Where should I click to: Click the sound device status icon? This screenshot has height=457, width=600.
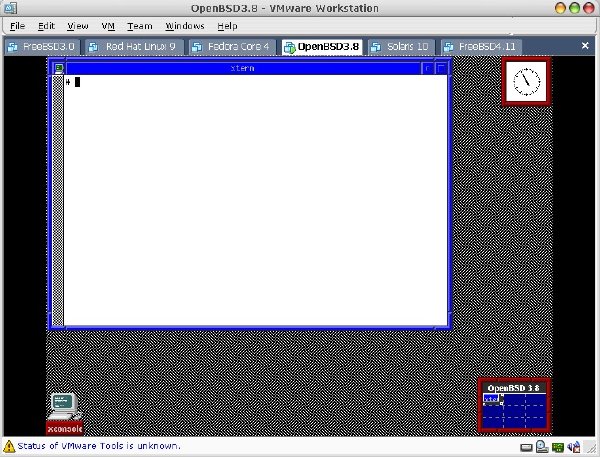click(x=574, y=447)
